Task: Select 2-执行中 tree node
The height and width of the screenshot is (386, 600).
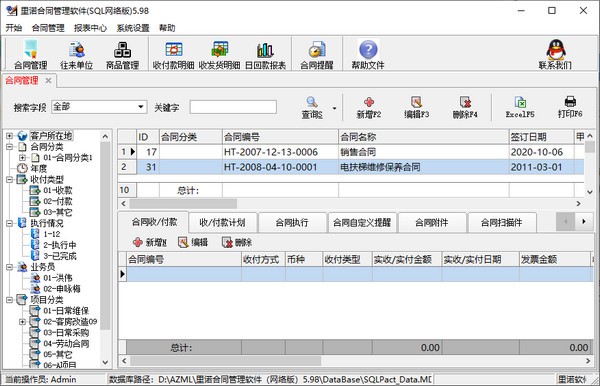Action: tap(60, 245)
